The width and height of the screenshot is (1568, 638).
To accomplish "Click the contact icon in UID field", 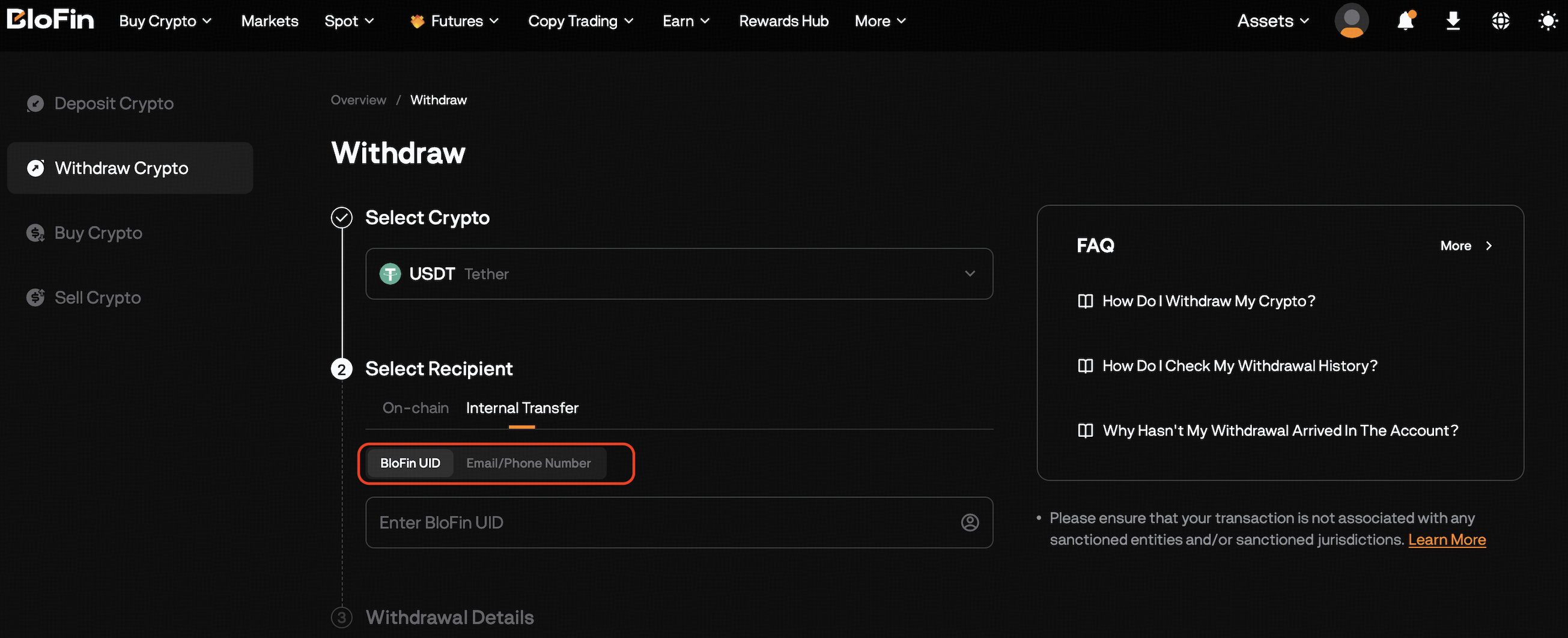I will coord(970,522).
